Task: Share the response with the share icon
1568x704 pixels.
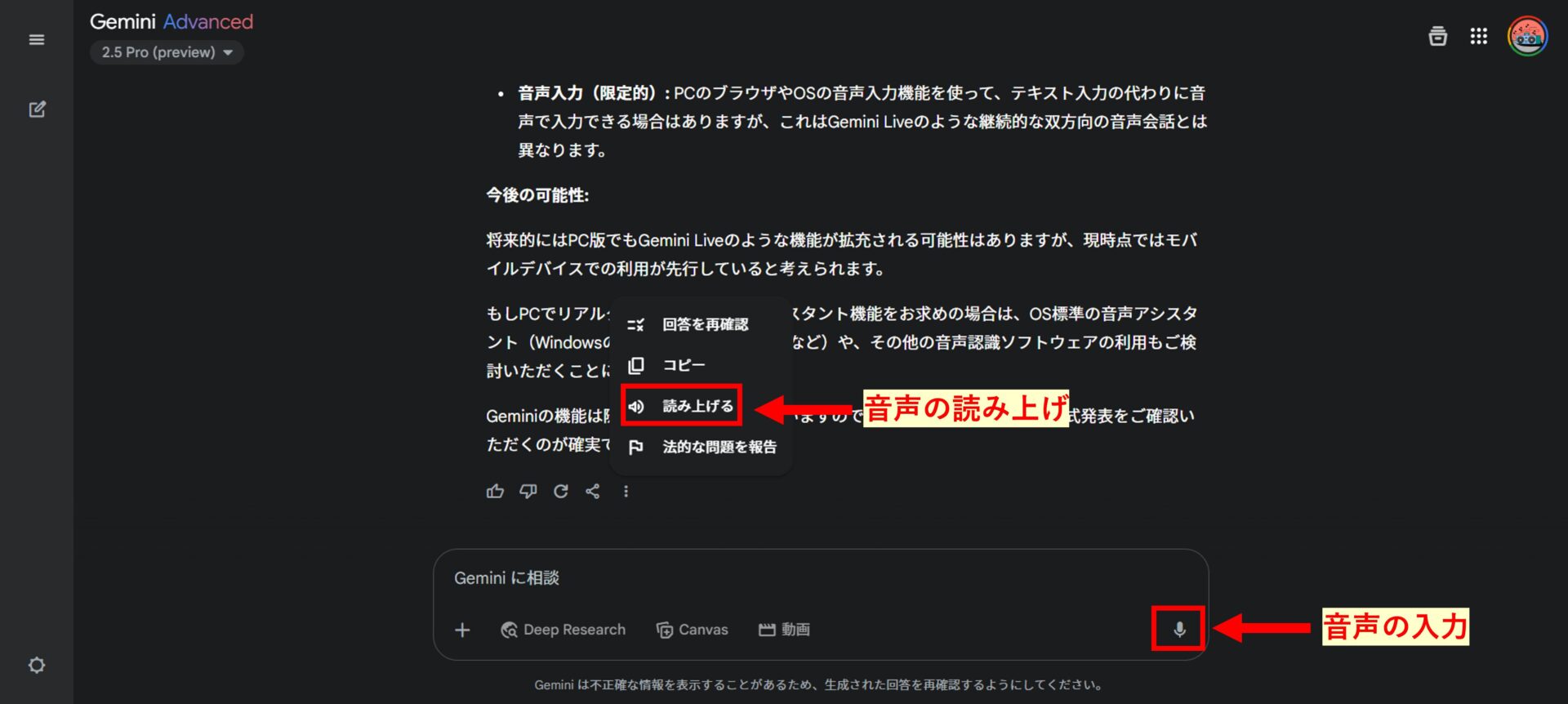Action: click(x=593, y=491)
